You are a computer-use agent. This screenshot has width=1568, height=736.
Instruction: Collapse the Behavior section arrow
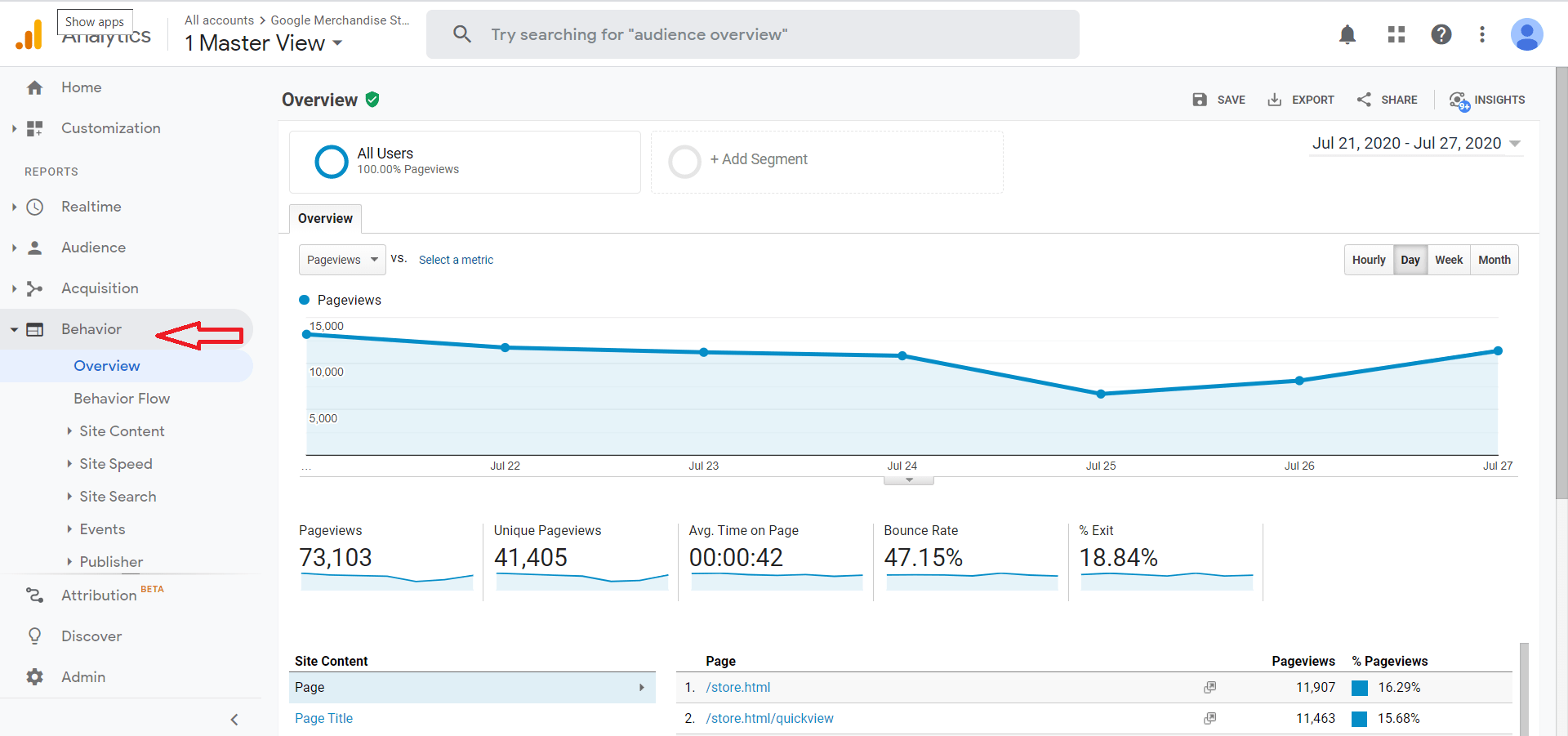tap(14, 329)
